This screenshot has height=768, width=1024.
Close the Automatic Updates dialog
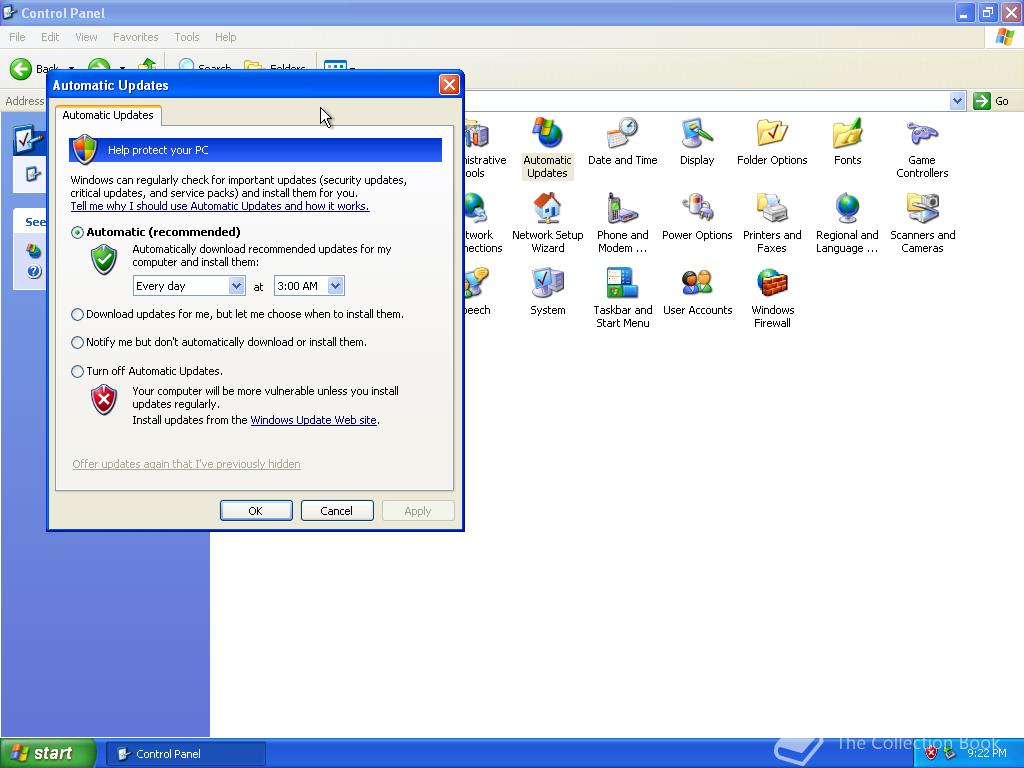tap(449, 85)
